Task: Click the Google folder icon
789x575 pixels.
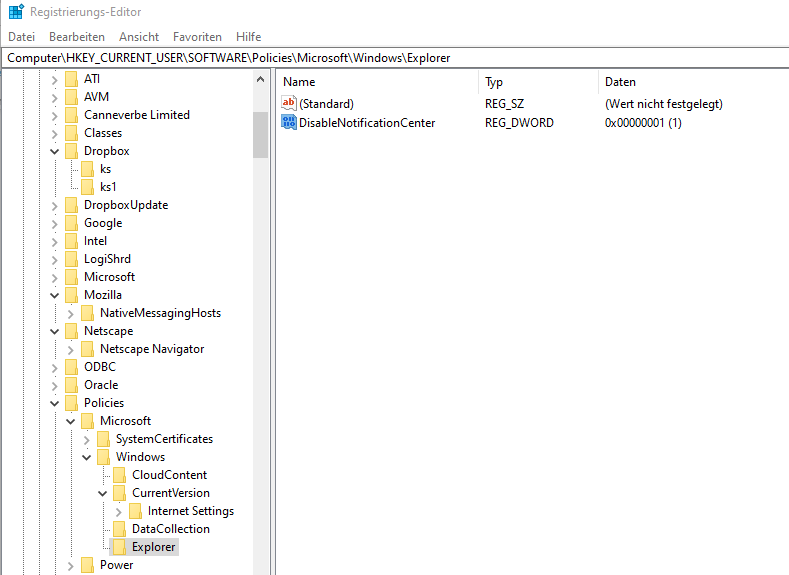Action: (x=71, y=223)
